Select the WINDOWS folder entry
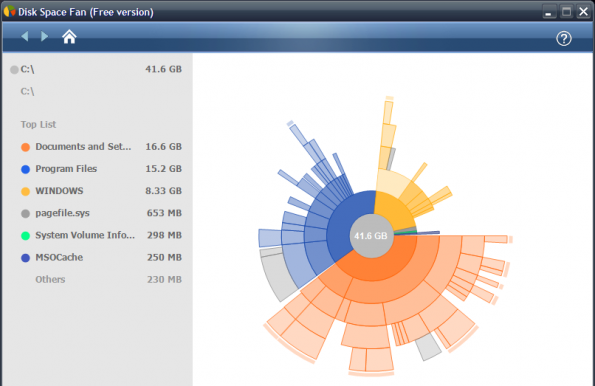 pos(101,191)
